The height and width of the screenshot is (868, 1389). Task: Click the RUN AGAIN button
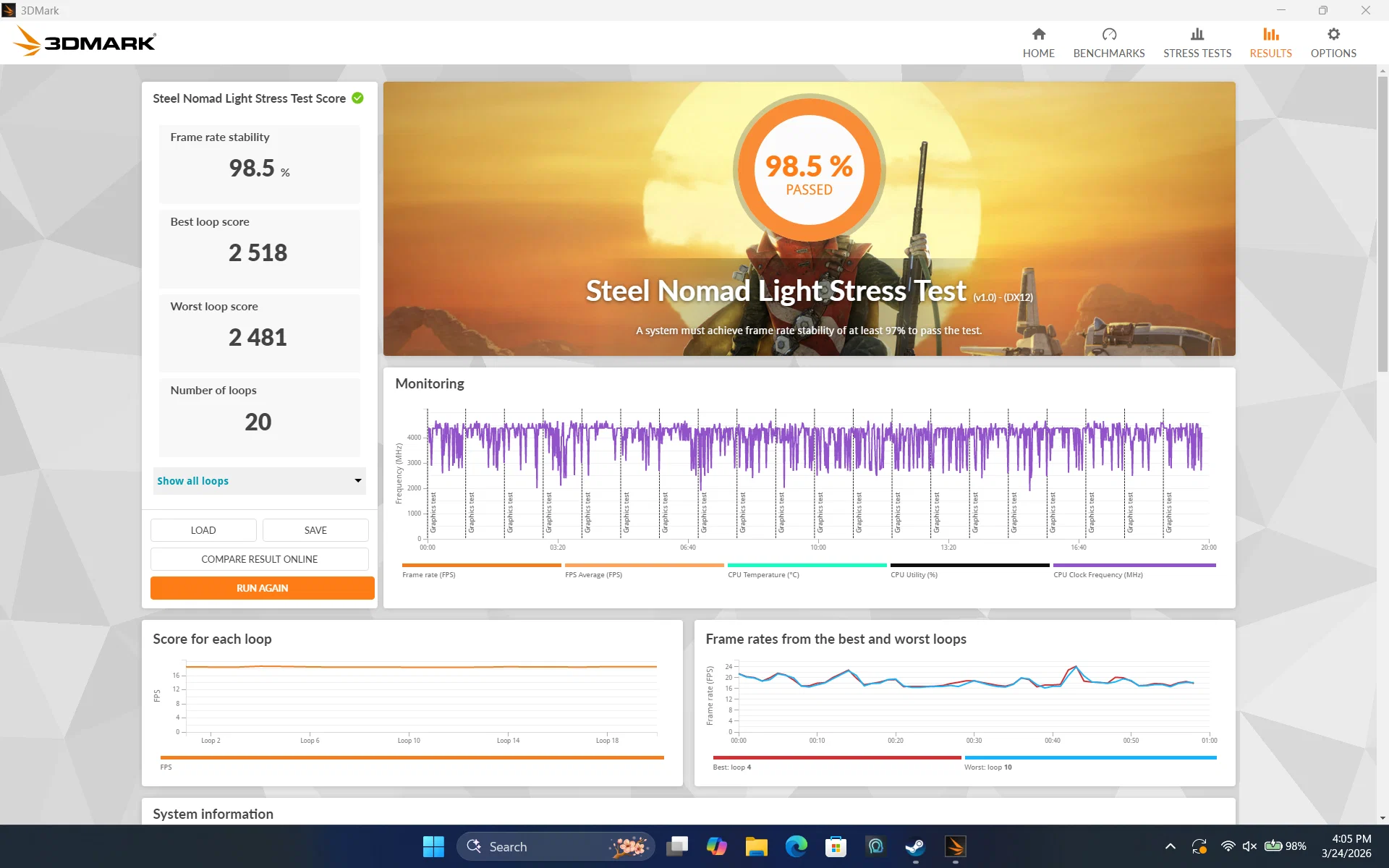(262, 588)
